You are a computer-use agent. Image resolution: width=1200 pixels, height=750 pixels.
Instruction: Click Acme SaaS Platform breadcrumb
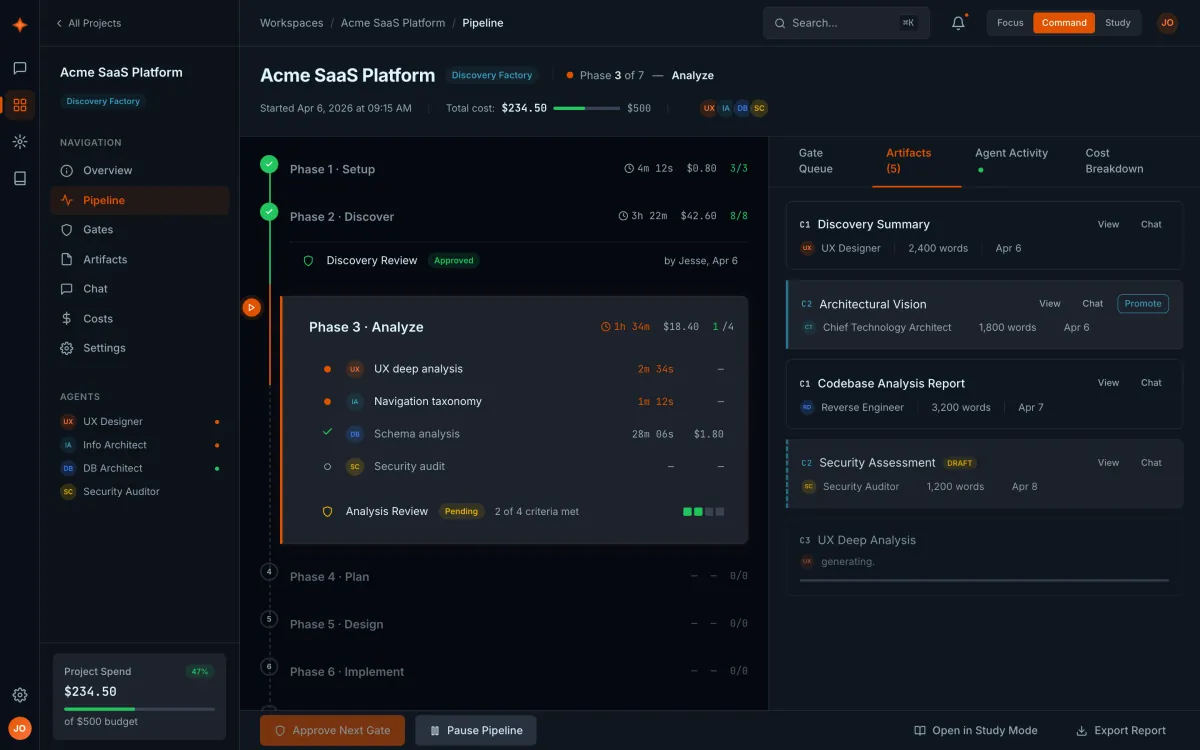393,23
